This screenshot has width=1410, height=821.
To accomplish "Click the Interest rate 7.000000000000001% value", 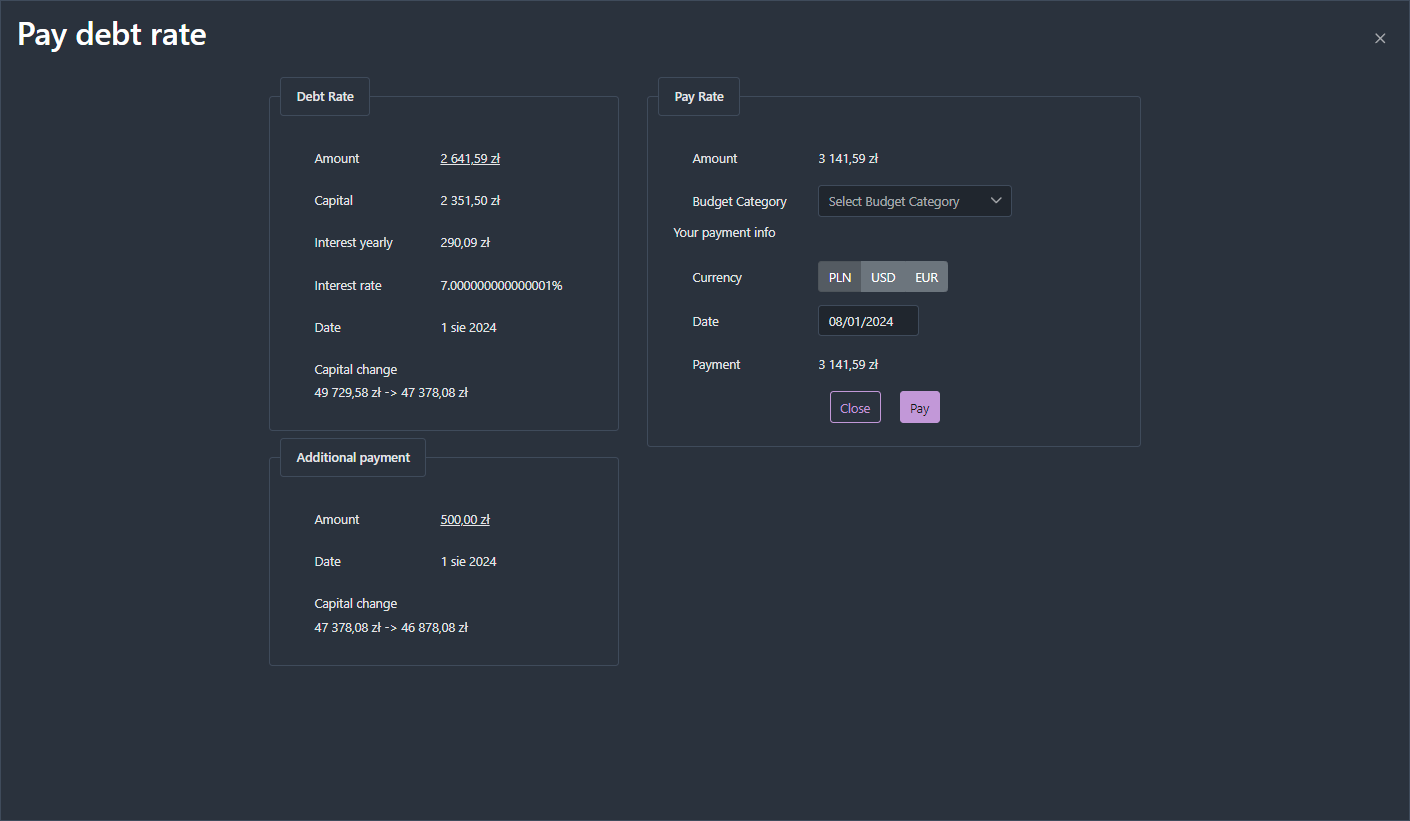I will coord(501,285).
